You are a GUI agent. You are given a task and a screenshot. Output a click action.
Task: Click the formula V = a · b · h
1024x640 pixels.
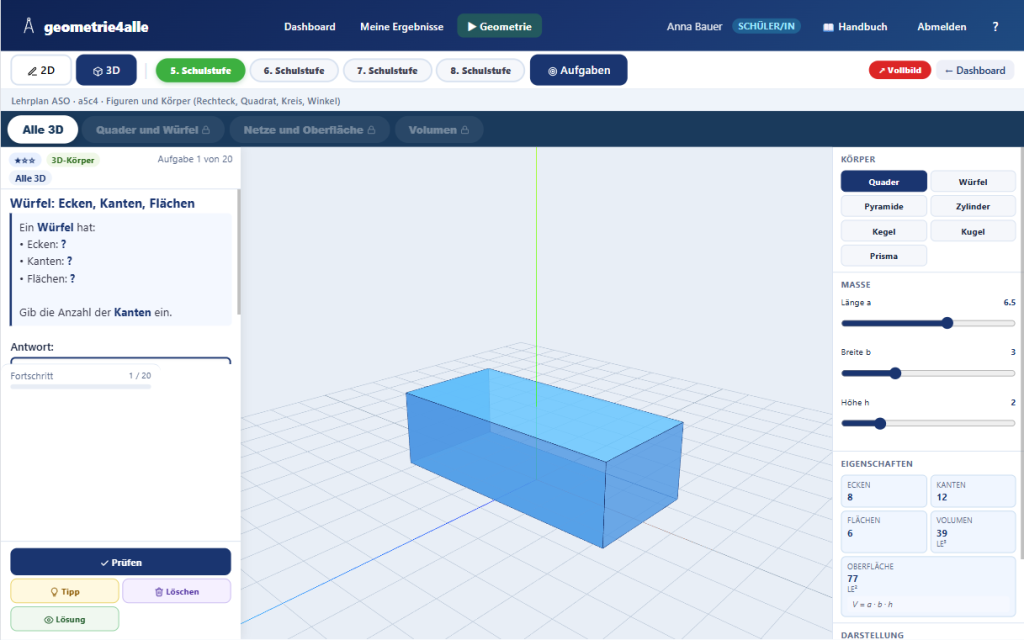(872, 604)
